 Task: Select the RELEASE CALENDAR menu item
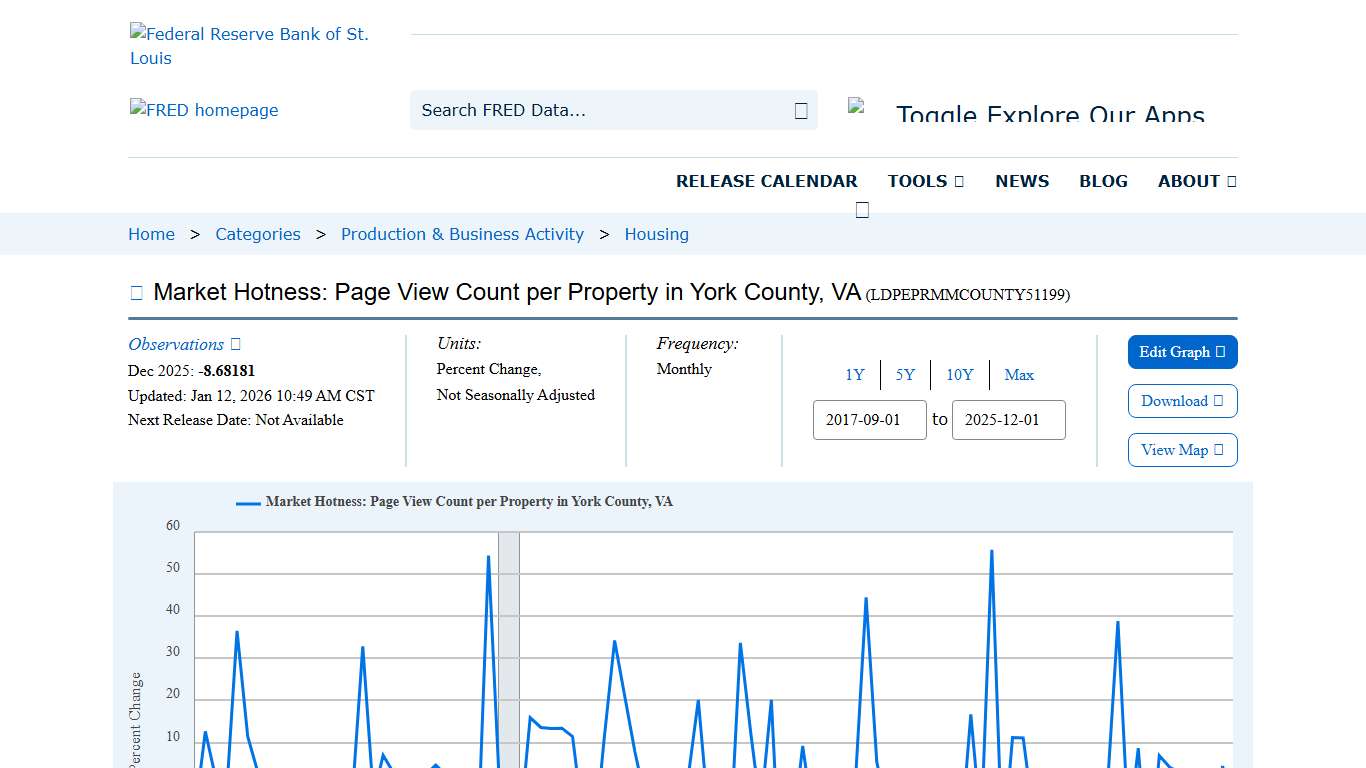(767, 181)
